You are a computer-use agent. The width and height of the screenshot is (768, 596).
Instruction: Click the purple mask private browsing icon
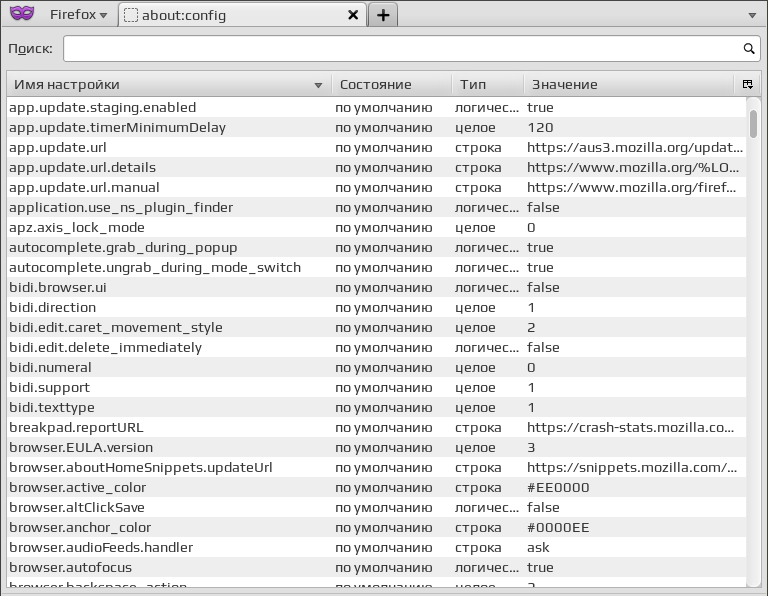click(x=22, y=13)
